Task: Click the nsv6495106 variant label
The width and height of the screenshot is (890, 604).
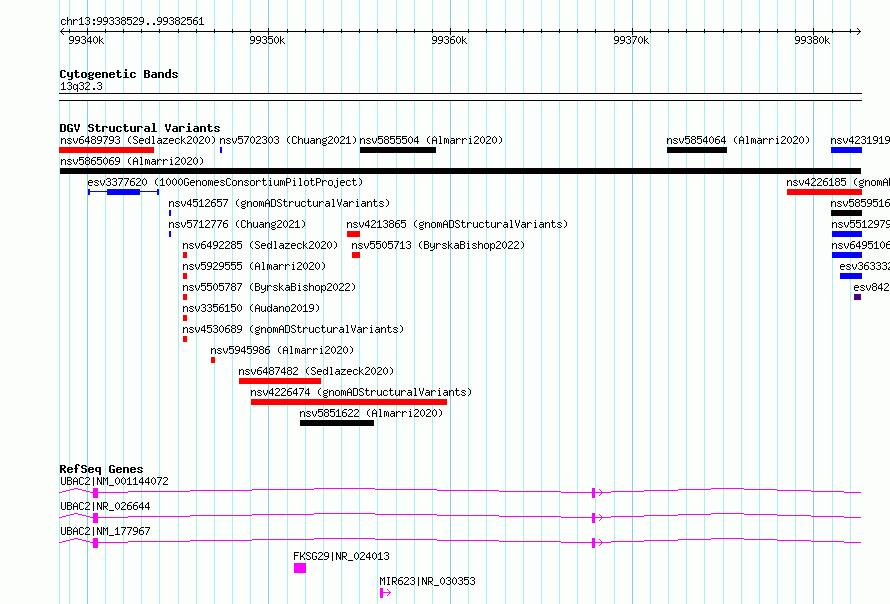Action: (x=860, y=245)
